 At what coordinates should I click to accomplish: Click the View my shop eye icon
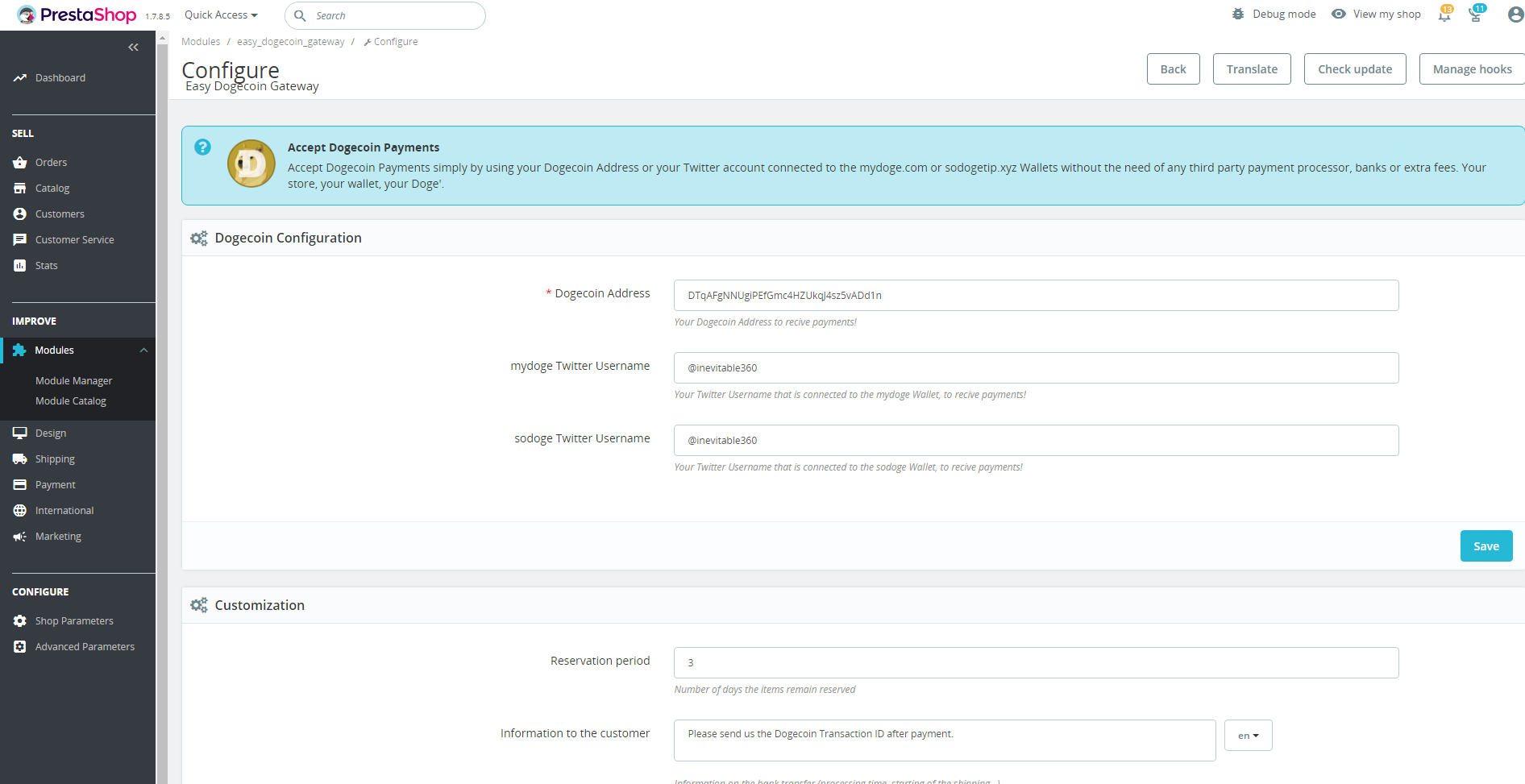1339,14
